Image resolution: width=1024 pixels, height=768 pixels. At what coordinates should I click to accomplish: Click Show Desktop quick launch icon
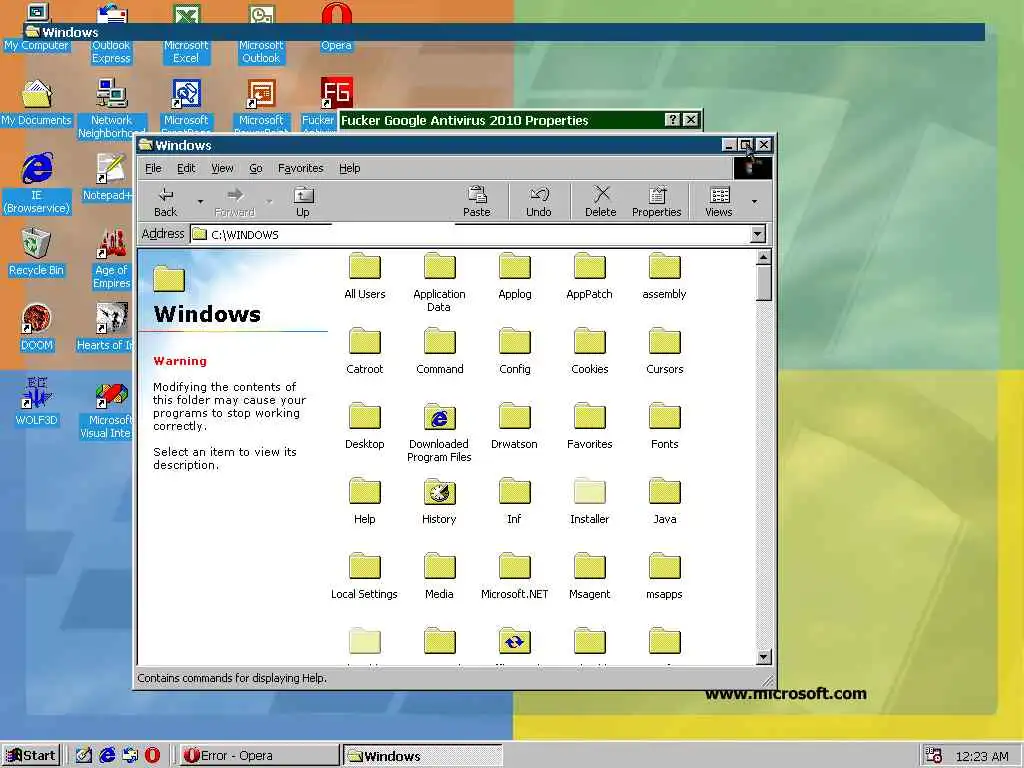coord(84,756)
